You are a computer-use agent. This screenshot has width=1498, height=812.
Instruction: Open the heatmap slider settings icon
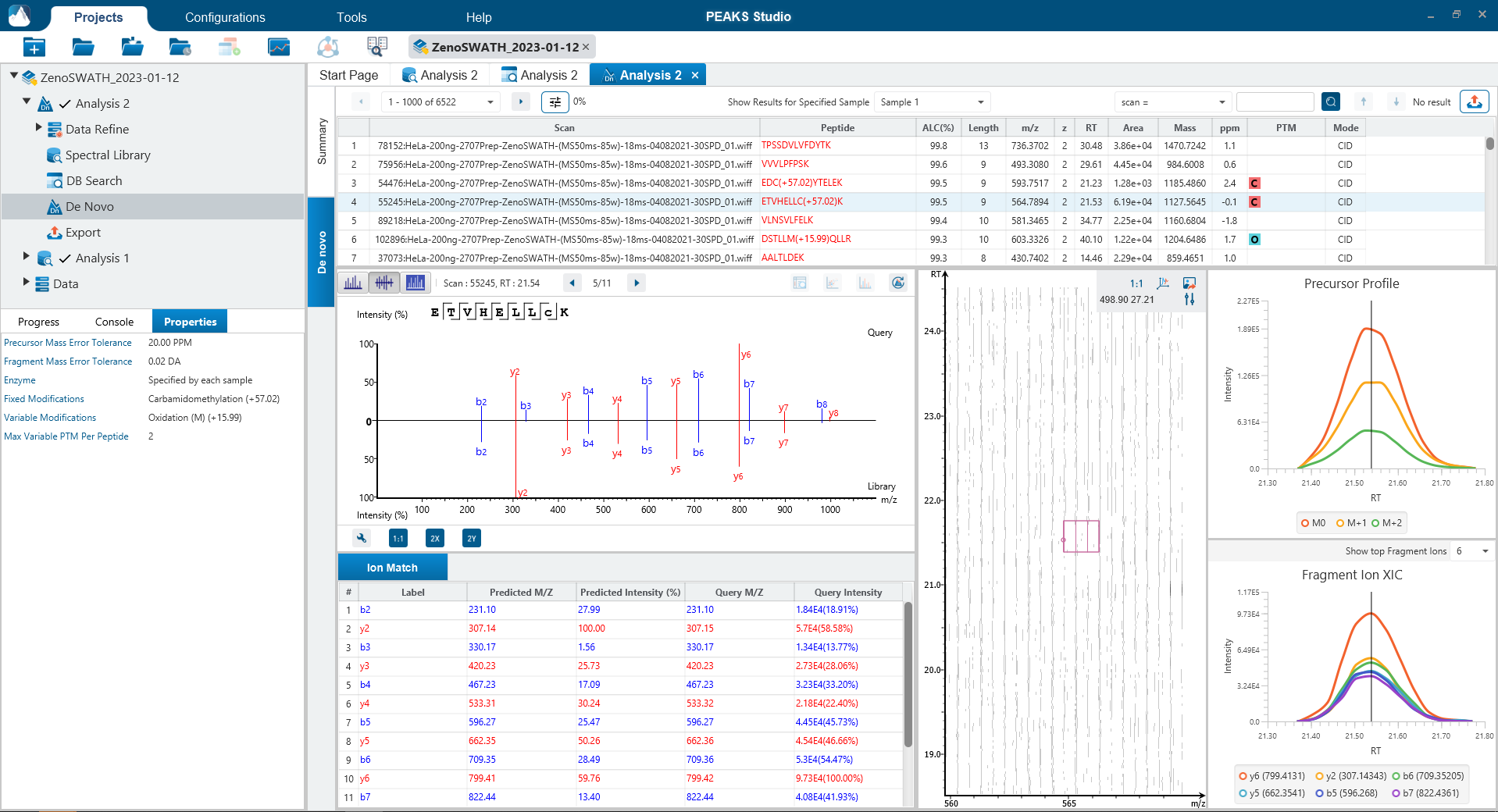coord(1189,299)
